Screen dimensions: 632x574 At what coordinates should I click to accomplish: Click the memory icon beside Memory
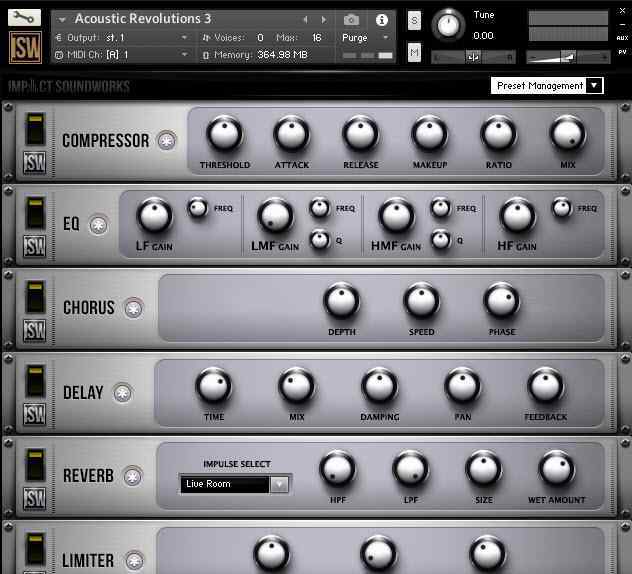click(206, 55)
